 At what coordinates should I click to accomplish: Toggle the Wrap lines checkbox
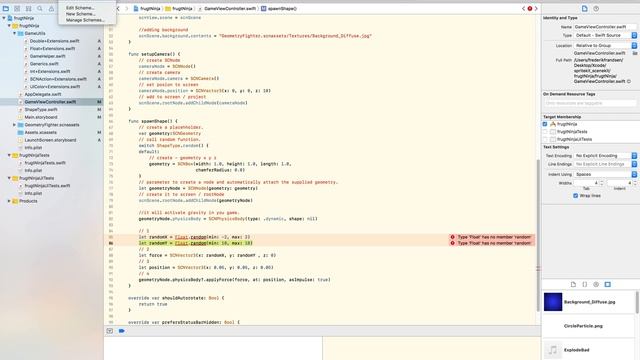tap(576, 196)
